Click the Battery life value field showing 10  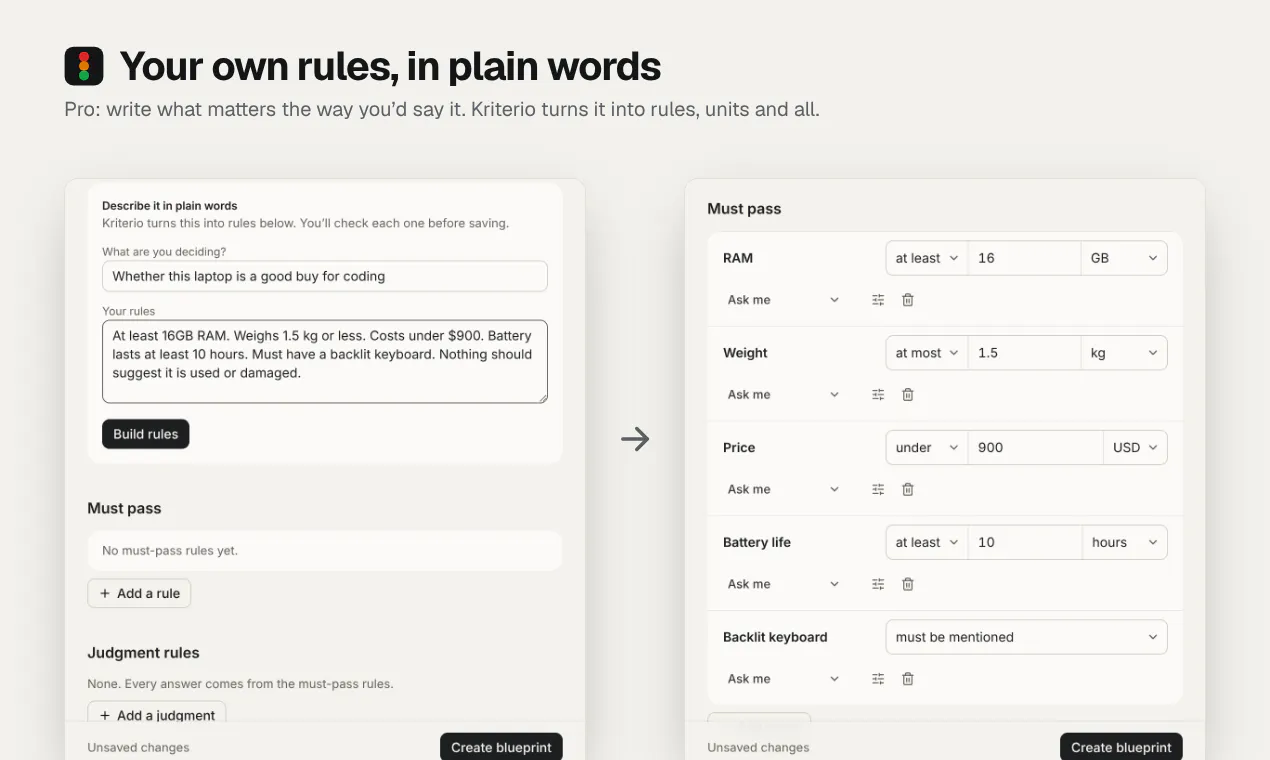1024,542
